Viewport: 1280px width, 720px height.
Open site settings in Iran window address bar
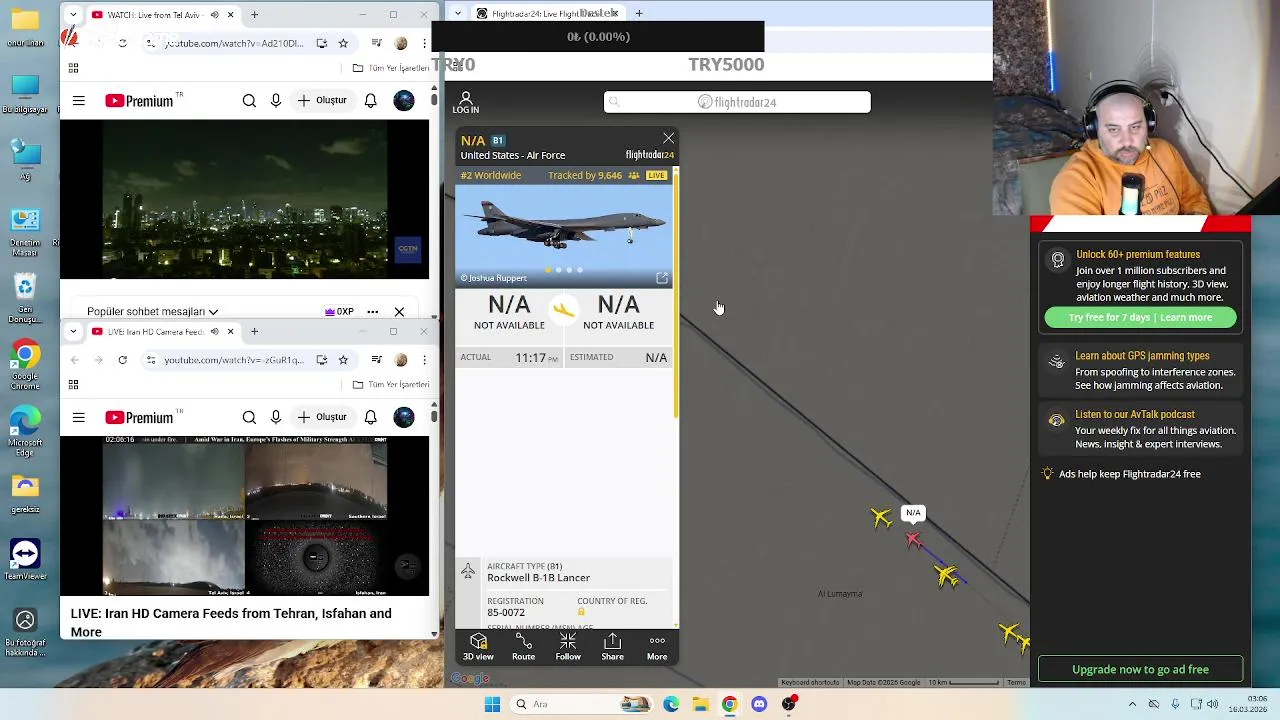point(150,360)
